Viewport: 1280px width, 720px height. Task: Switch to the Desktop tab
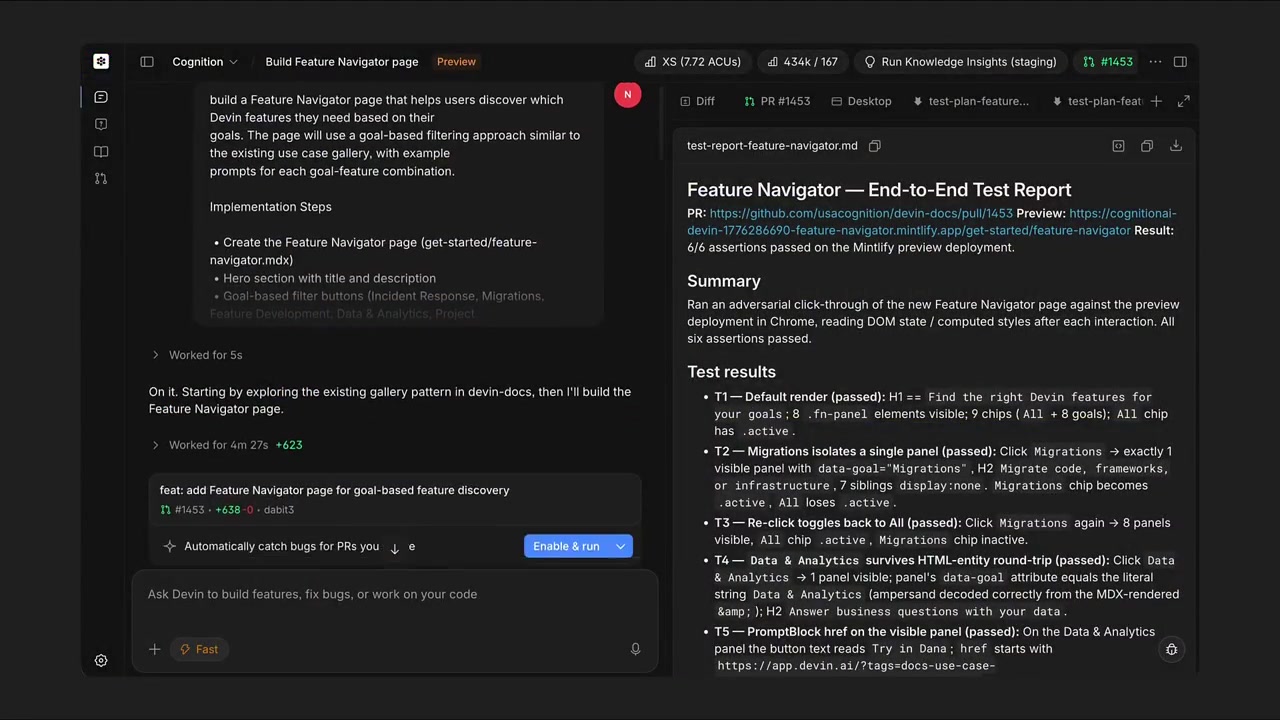tap(861, 101)
